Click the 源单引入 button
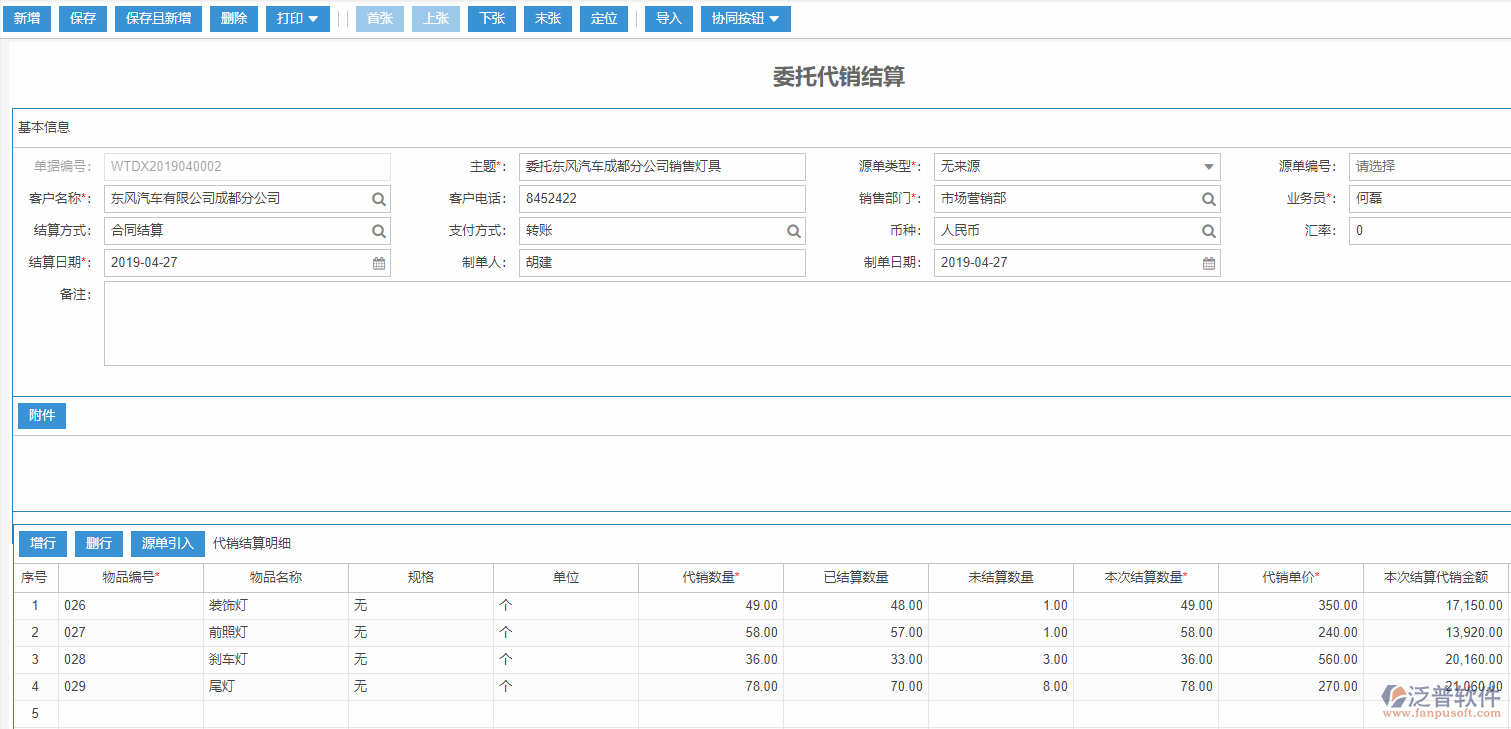The height and width of the screenshot is (729, 1511). 167,544
